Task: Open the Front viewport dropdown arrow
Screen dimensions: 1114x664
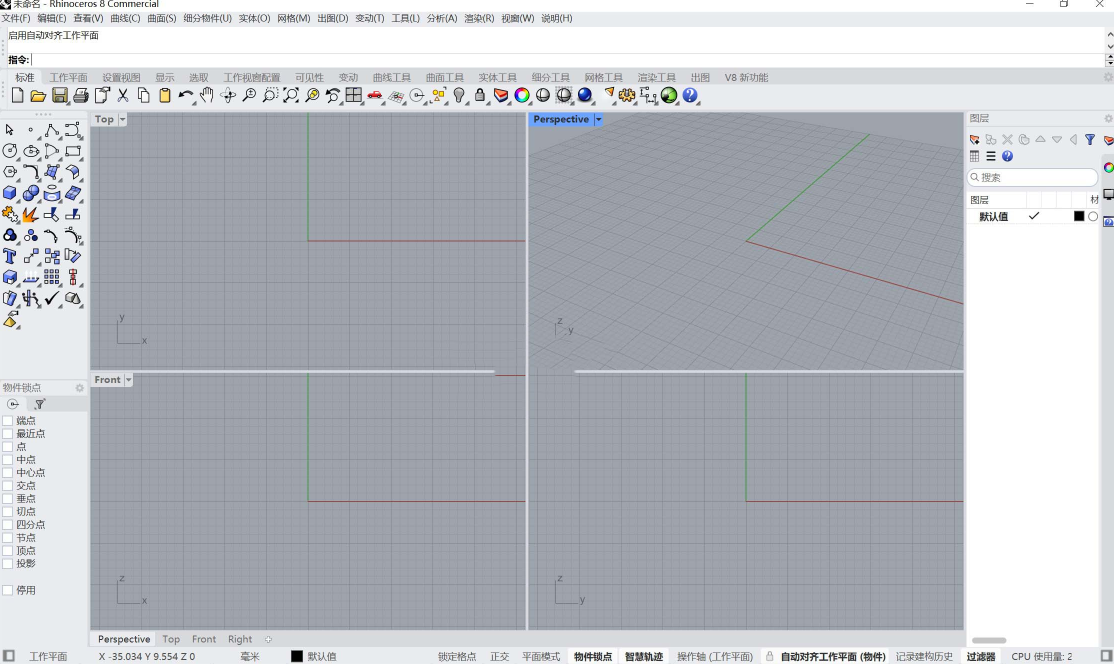Action: point(128,380)
